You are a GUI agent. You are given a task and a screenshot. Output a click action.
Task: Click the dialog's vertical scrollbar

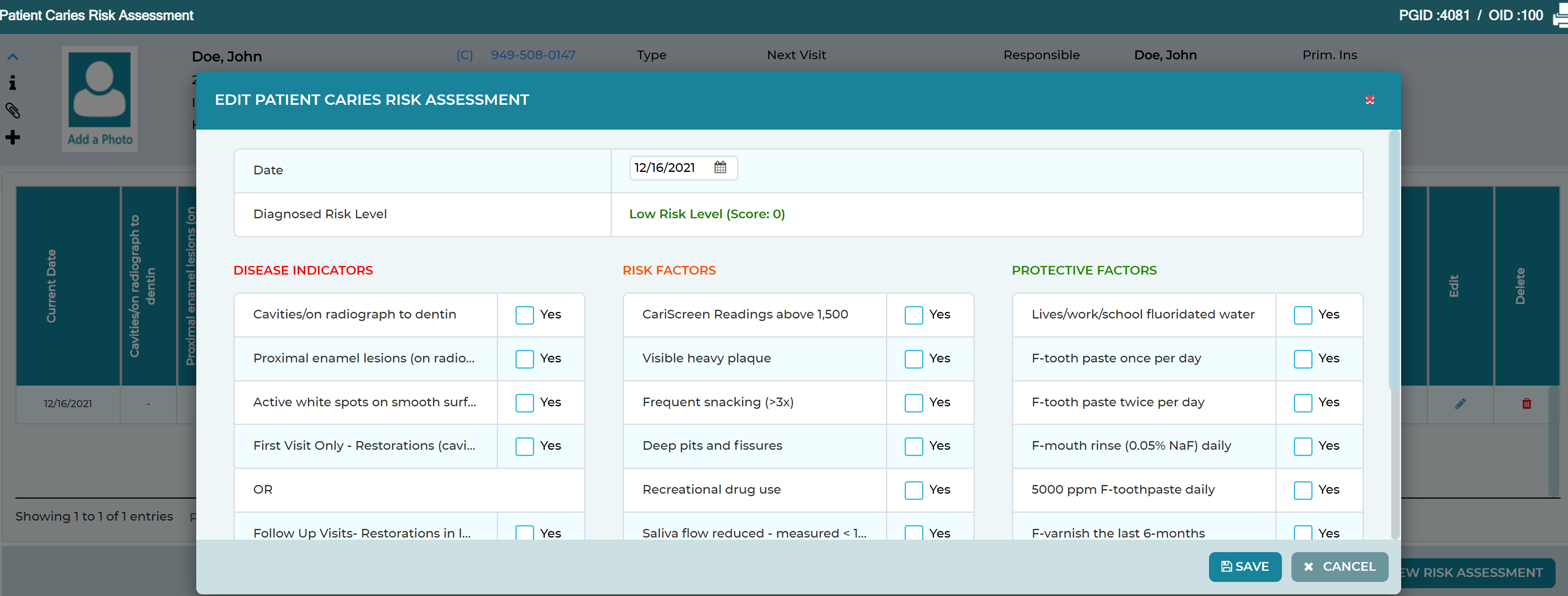(1395, 262)
